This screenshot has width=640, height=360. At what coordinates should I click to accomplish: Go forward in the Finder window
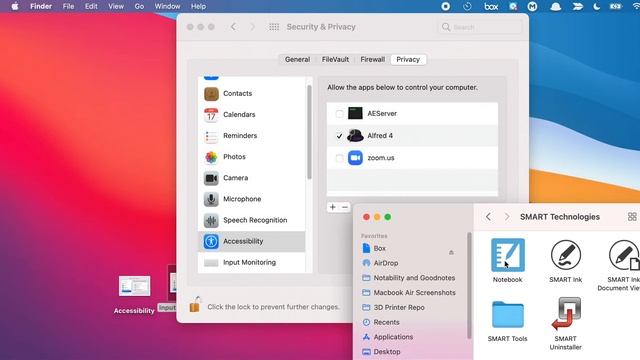pos(507,217)
